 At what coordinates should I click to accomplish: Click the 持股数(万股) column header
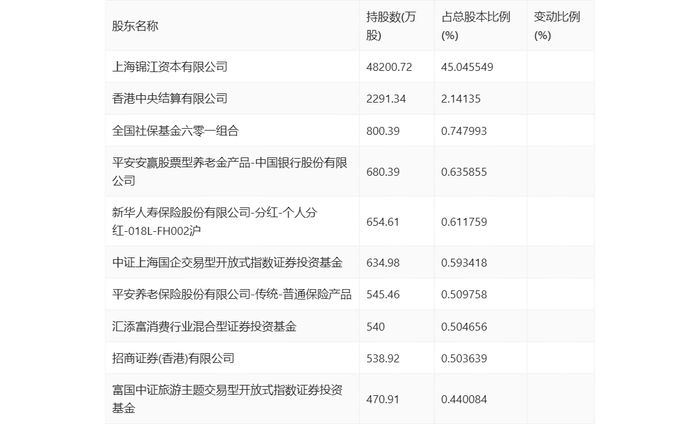click(x=391, y=26)
